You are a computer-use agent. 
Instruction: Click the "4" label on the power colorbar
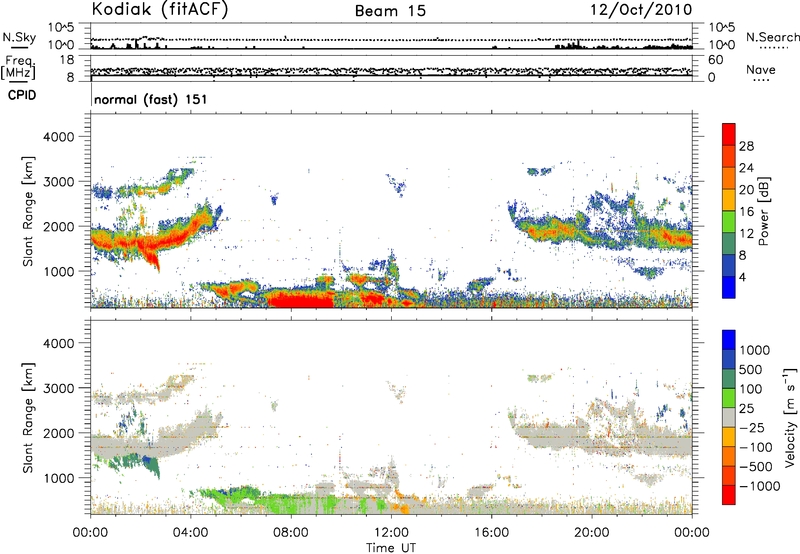pyautogui.click(x=743, y=277)
